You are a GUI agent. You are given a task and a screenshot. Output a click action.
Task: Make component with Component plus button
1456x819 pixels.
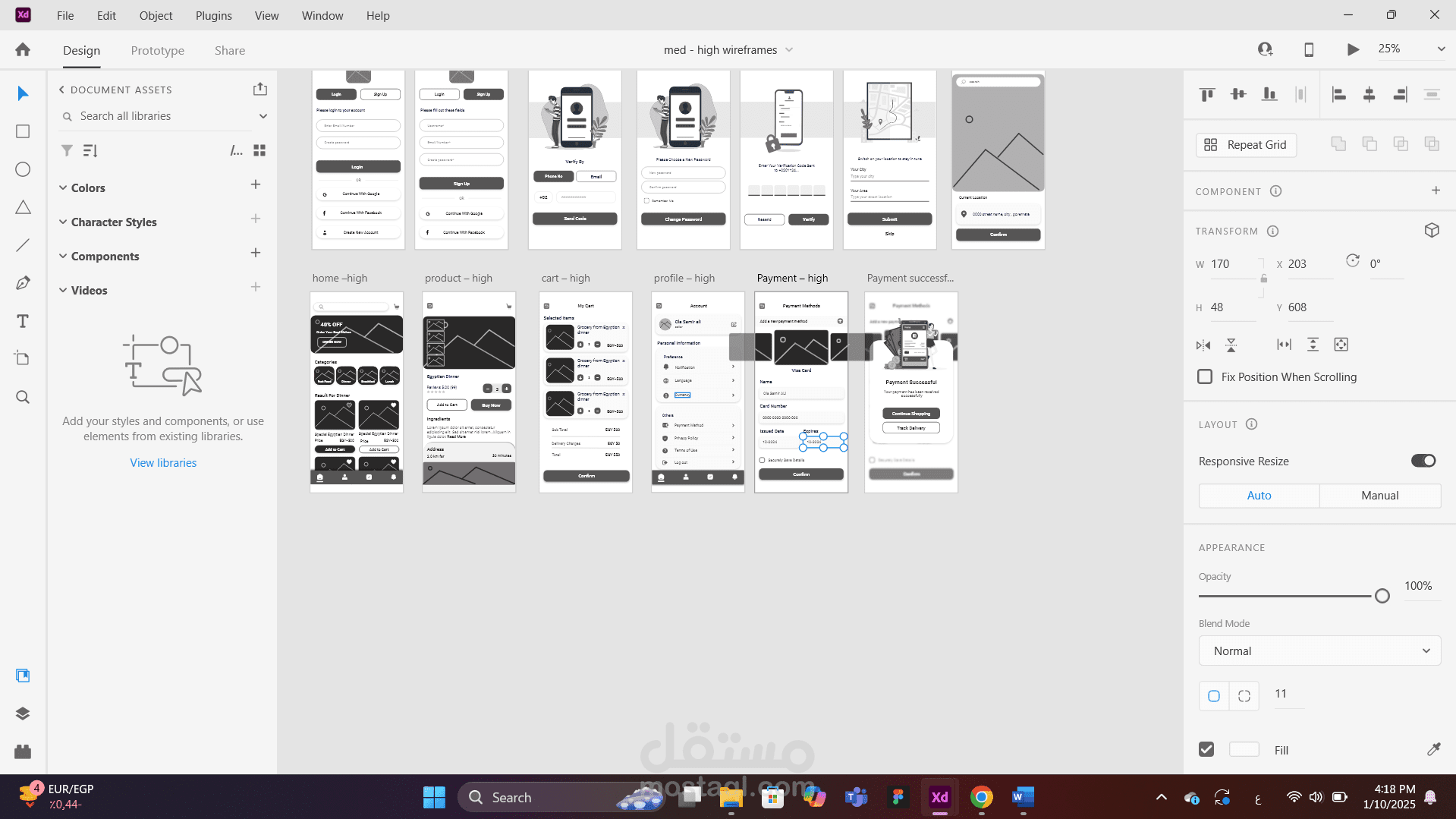pos(1436,191)
